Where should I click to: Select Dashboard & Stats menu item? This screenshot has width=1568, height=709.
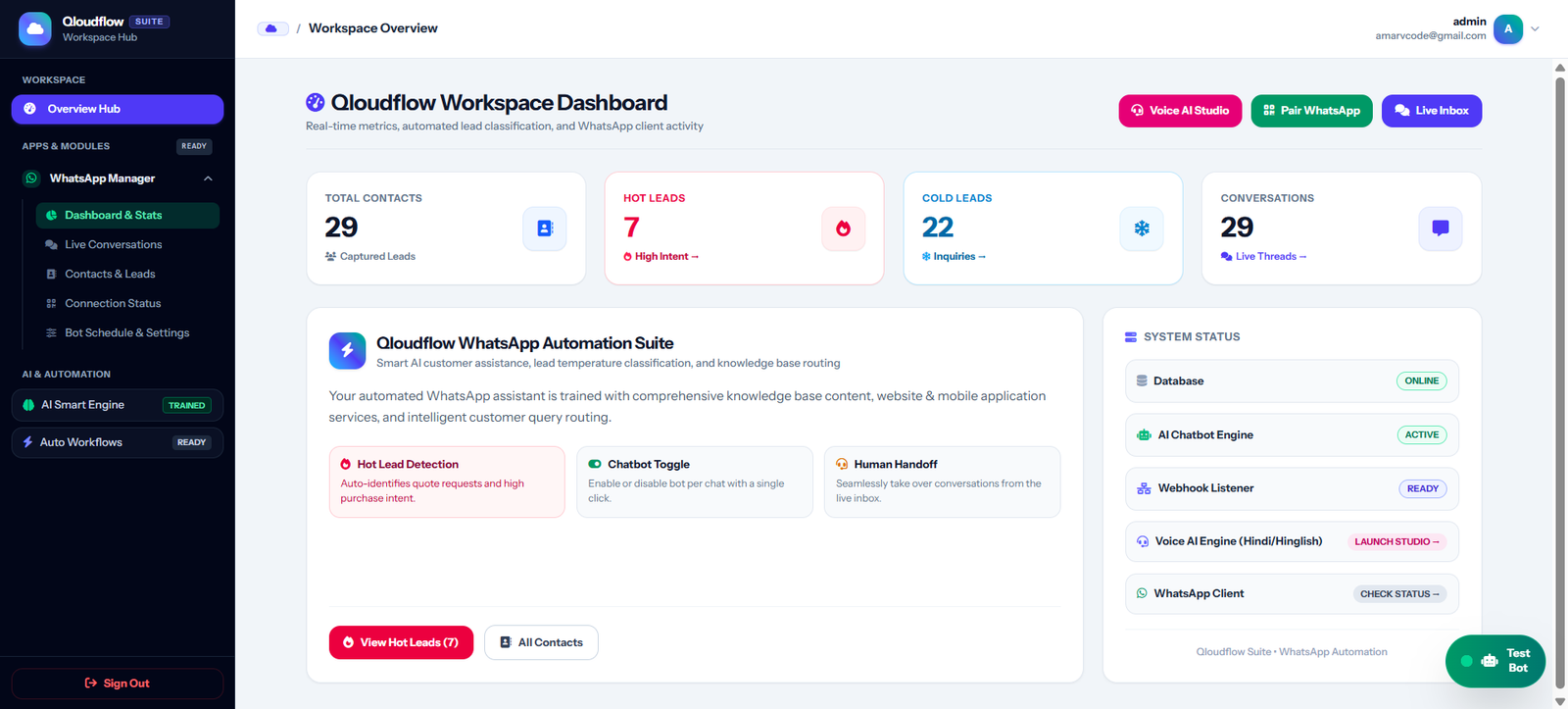(x=127, y=216)
